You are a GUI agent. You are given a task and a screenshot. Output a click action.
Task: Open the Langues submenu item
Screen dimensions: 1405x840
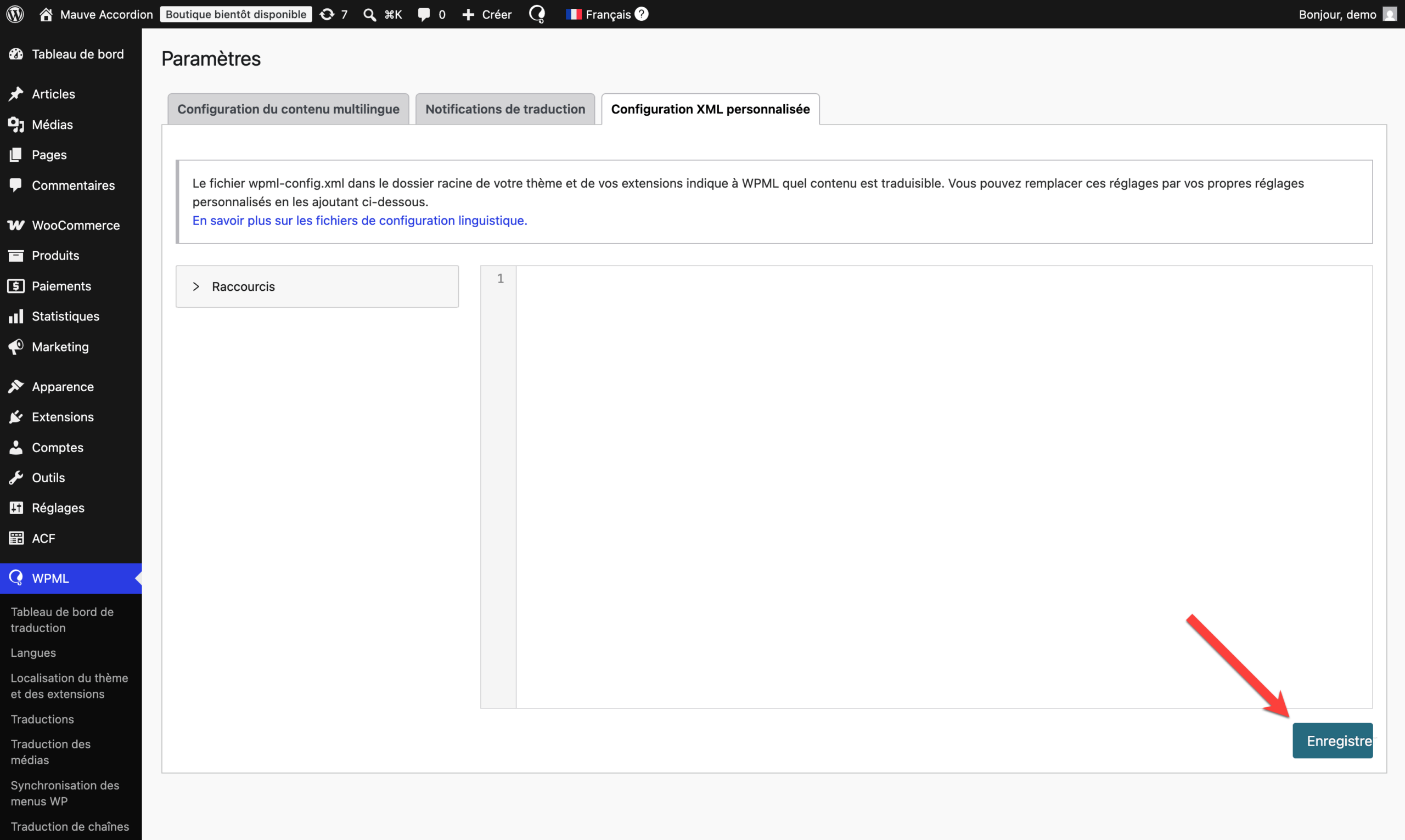(33, 653)
